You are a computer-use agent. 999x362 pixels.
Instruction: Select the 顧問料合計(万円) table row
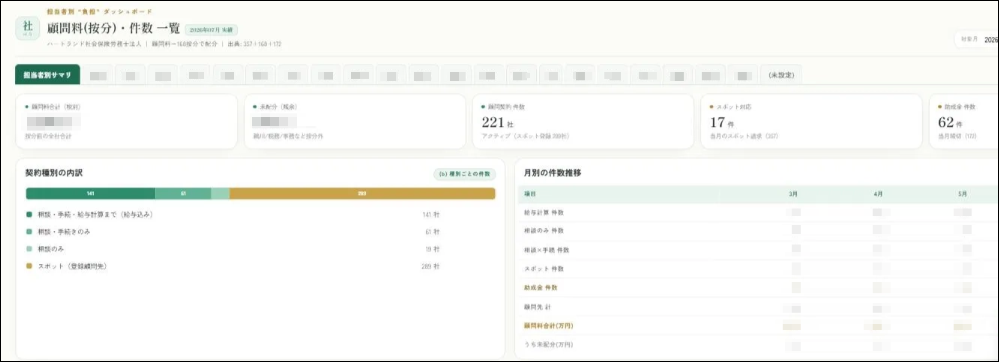[x=759, y=326]
